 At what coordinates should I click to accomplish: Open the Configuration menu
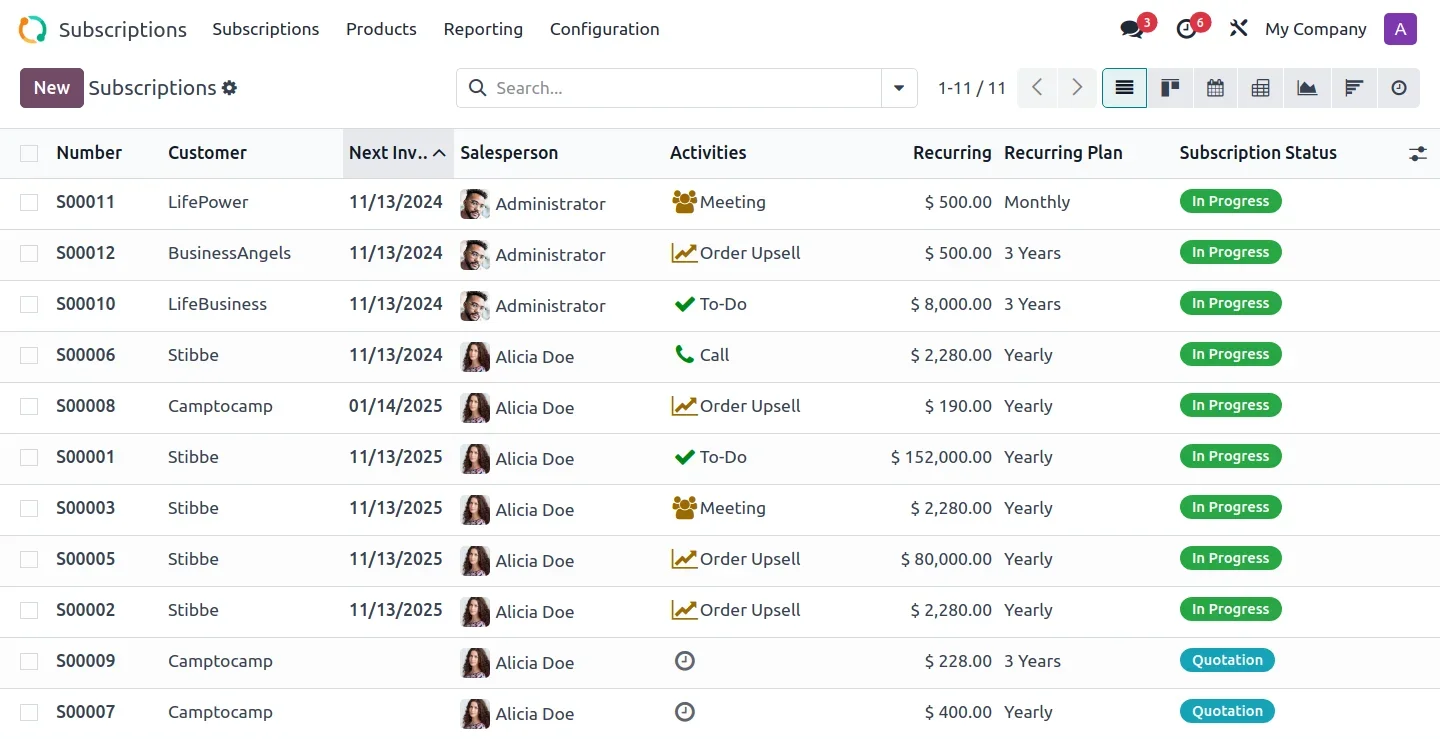coord(604,29)
